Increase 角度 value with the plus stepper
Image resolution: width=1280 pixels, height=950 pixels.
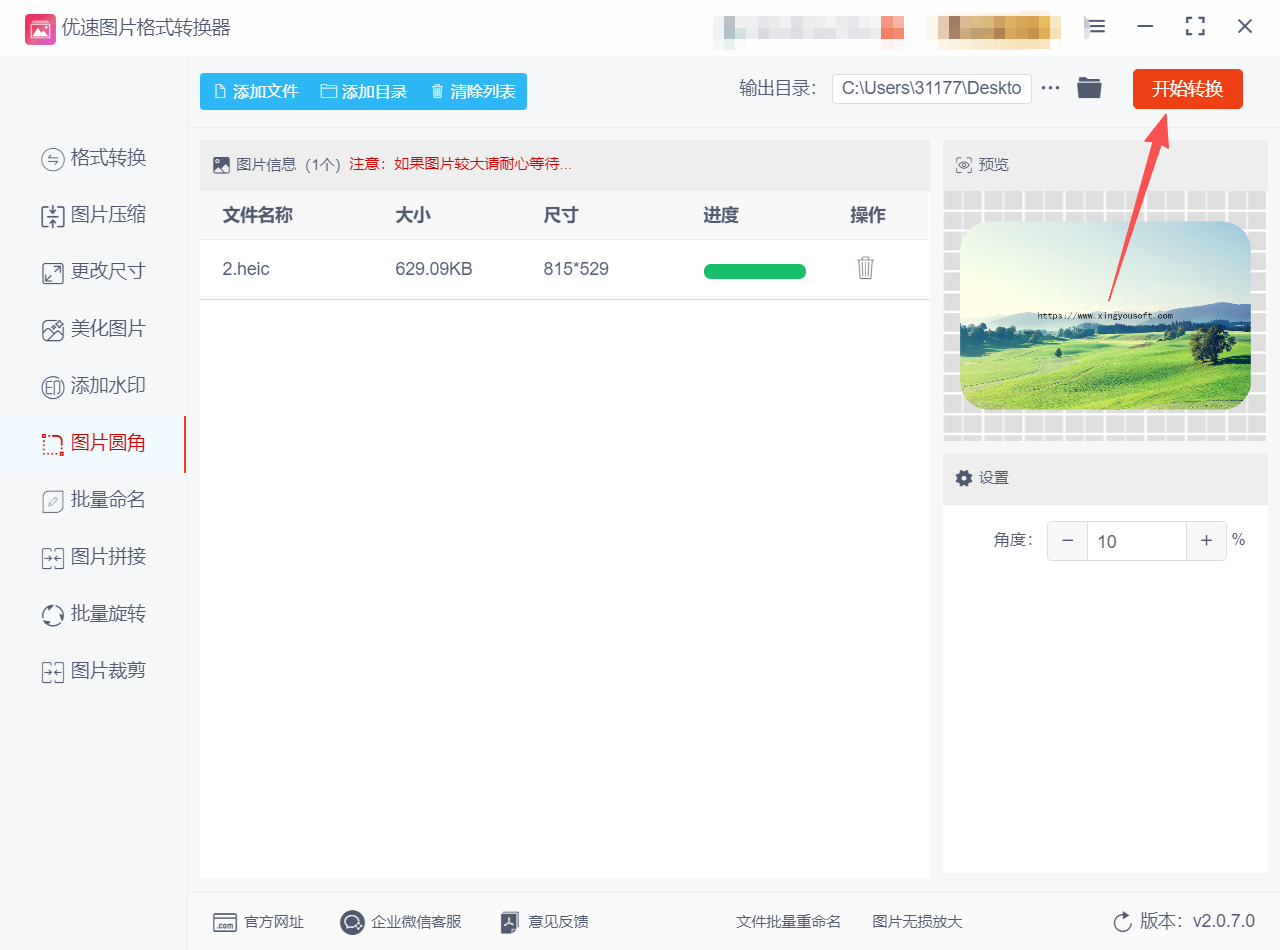1206,540
